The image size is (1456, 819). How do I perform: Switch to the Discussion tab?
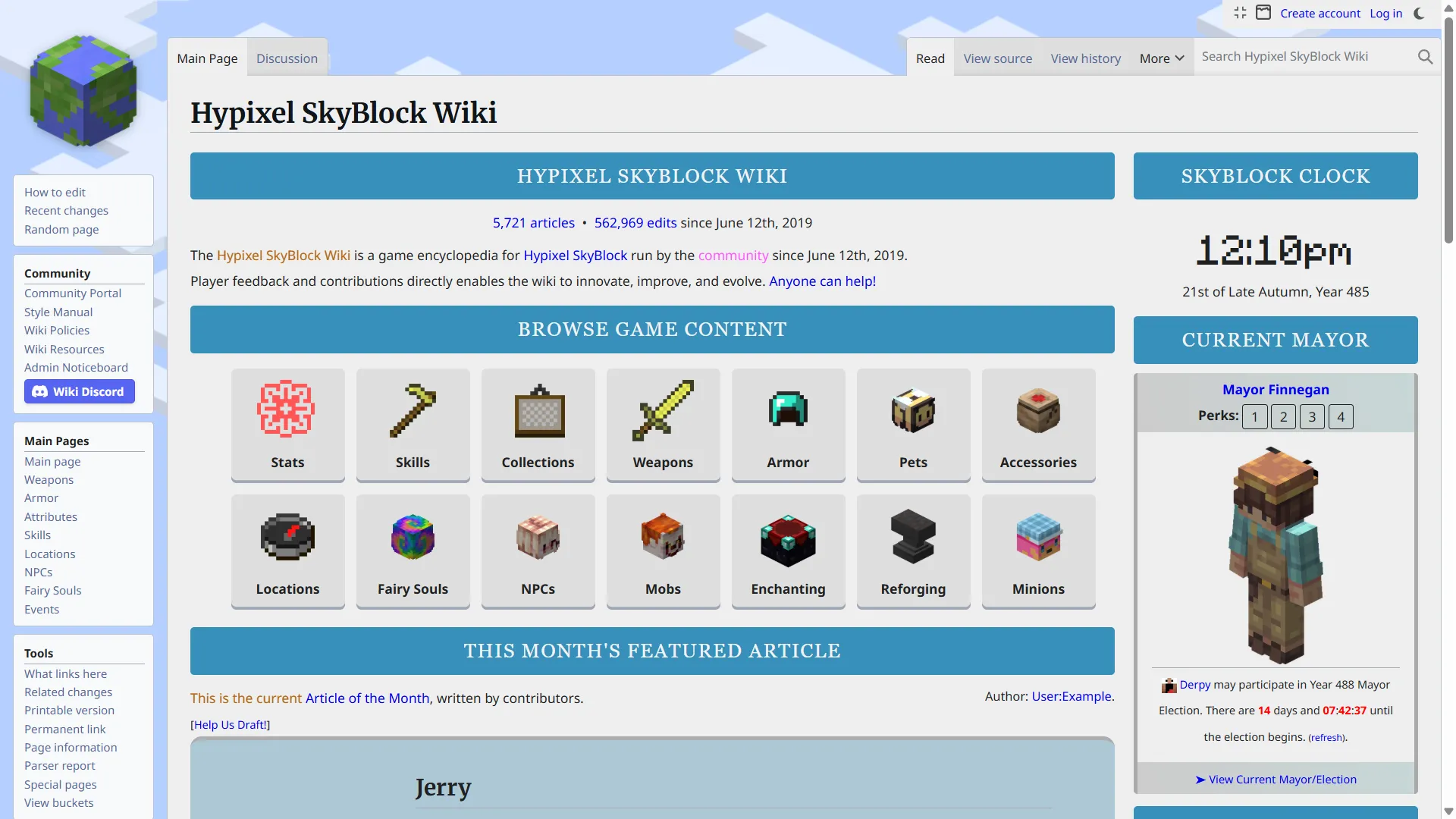coord(287,58)
